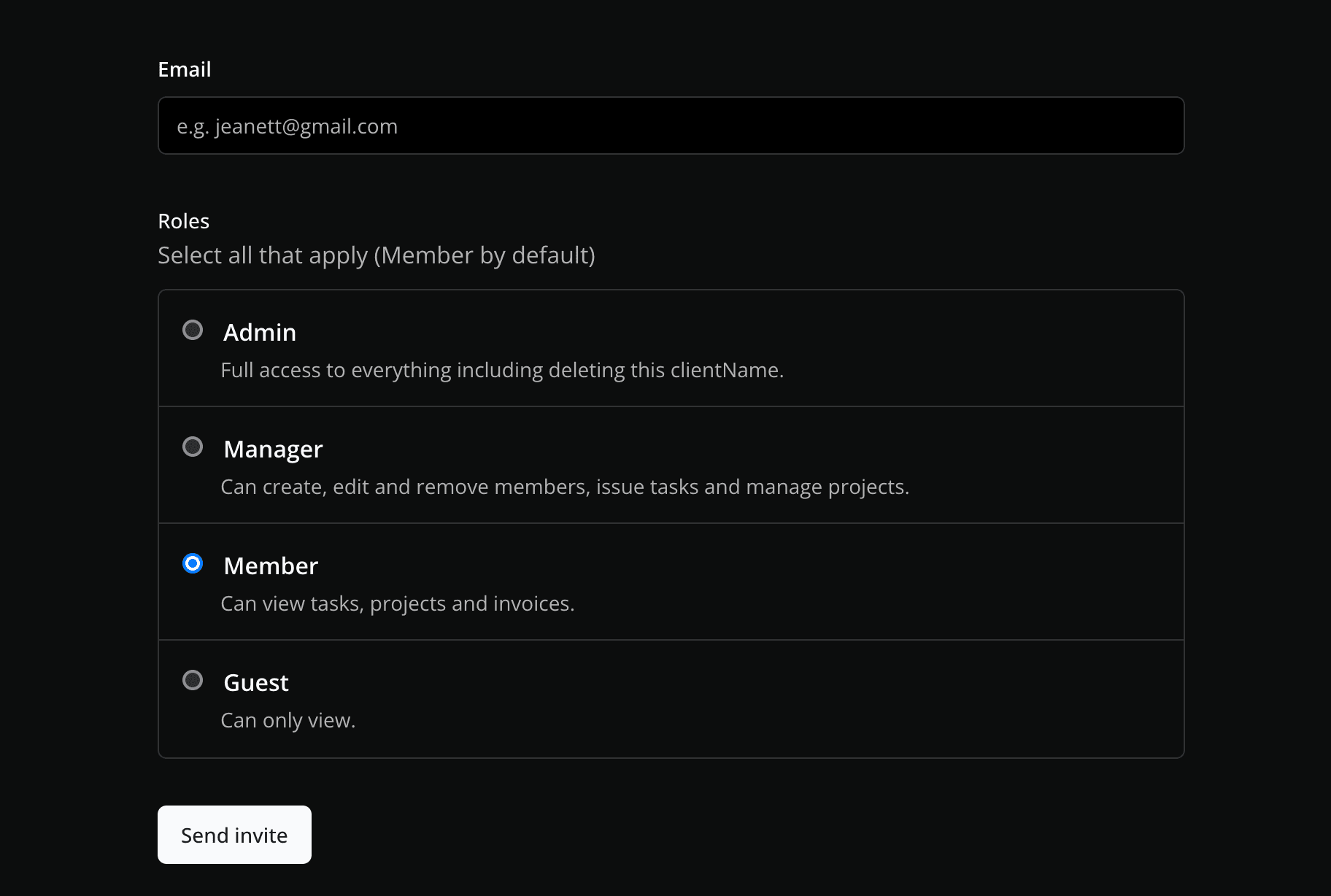This screenshot has width=1331, height=896.
Task: Click the Email field placeholder text
Action: point(288,125)
